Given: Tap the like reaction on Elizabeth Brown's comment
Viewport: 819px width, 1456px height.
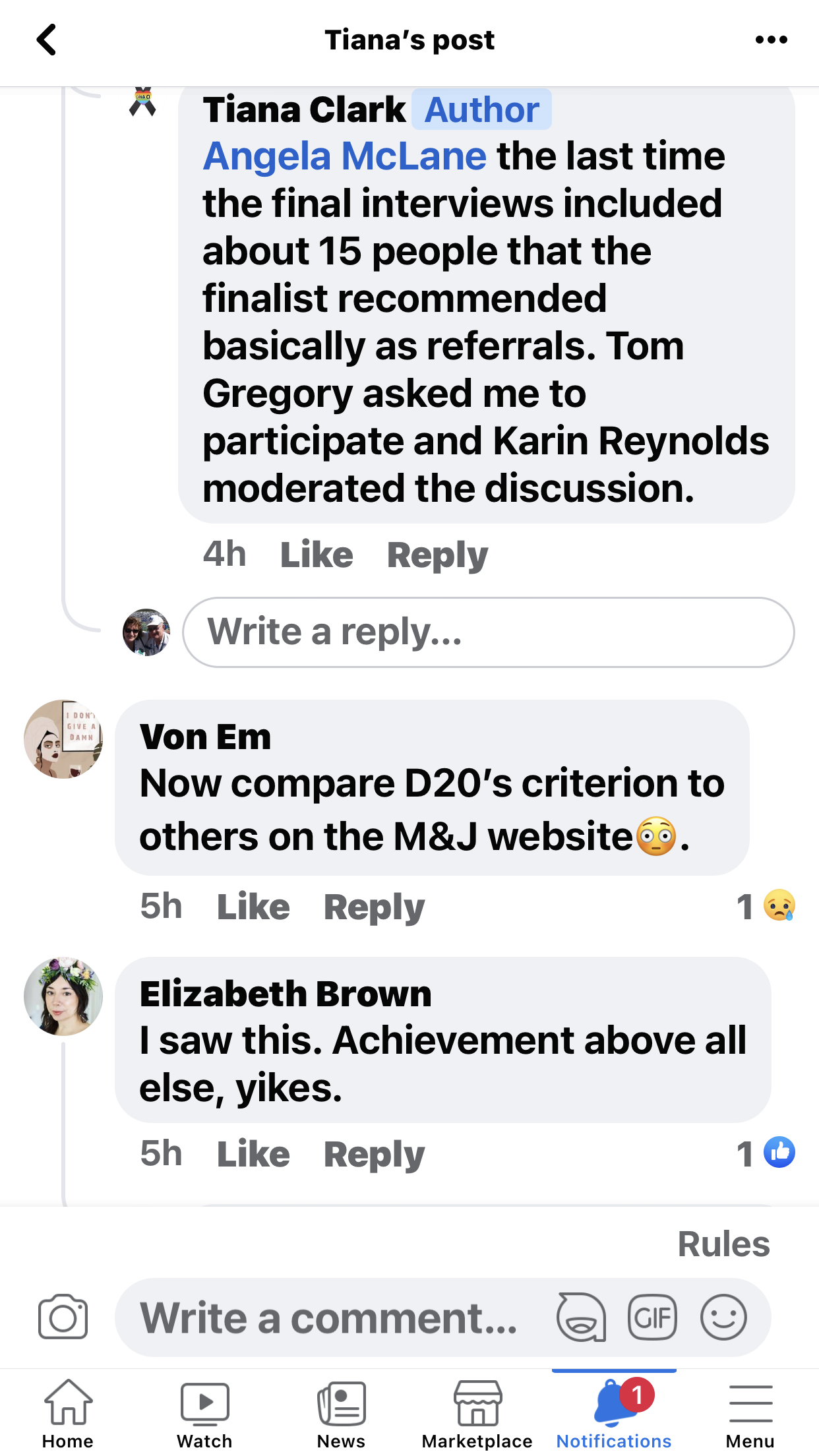Looking at the screenshot, I should coord(779,1153).
